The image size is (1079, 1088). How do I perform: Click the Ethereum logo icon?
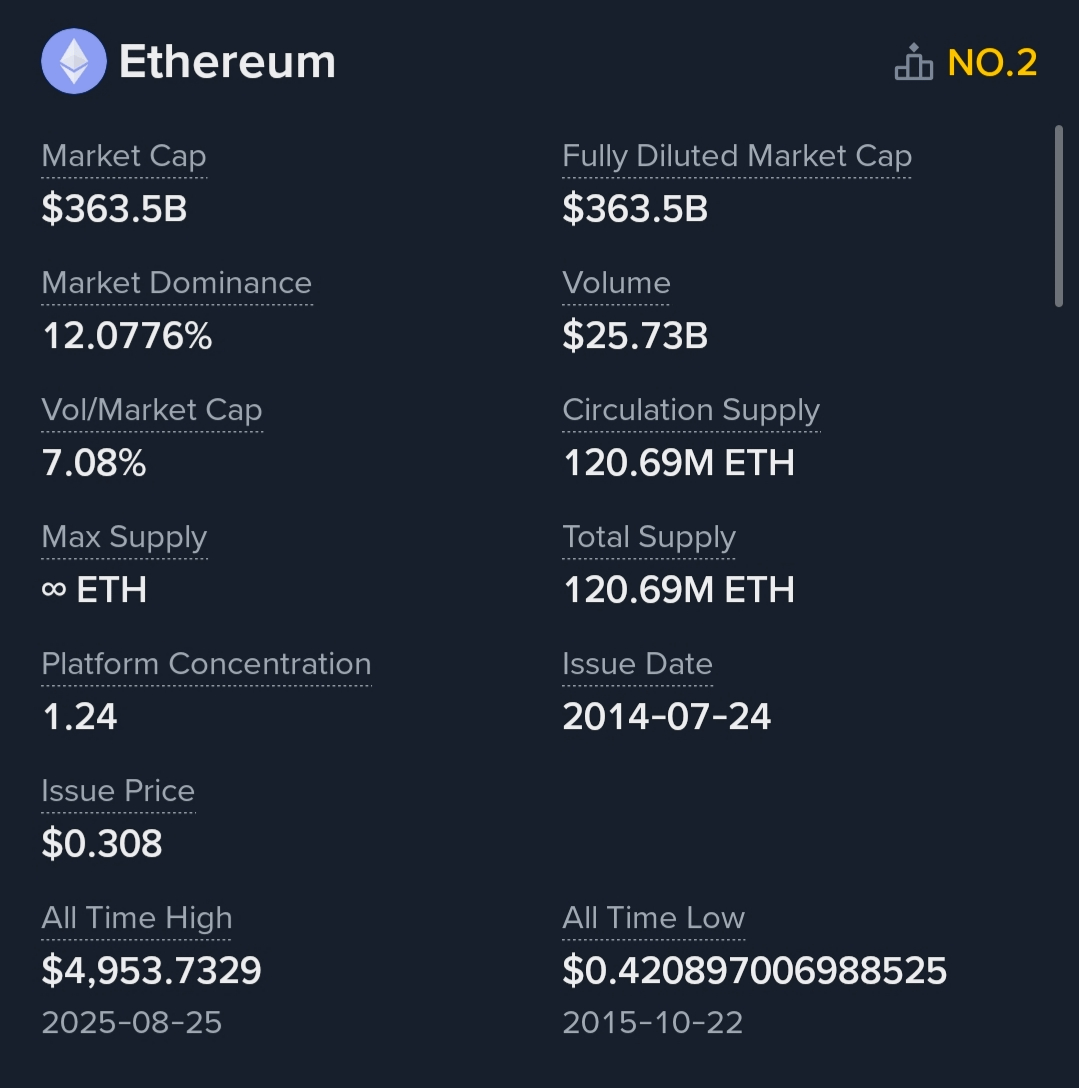73,61
